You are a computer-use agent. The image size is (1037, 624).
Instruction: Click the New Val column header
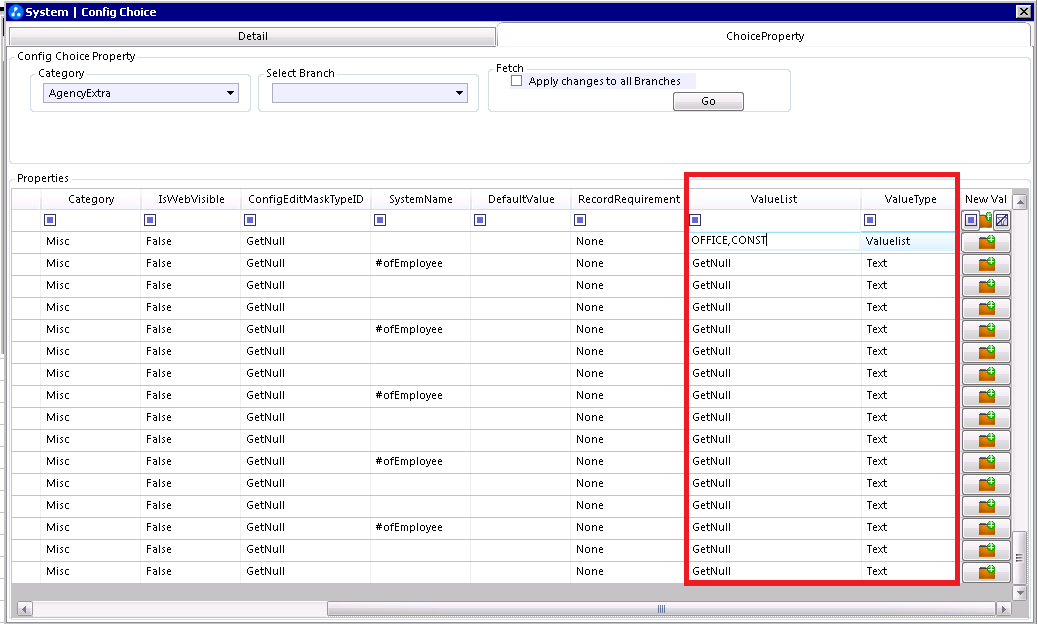tap(985, 199)
